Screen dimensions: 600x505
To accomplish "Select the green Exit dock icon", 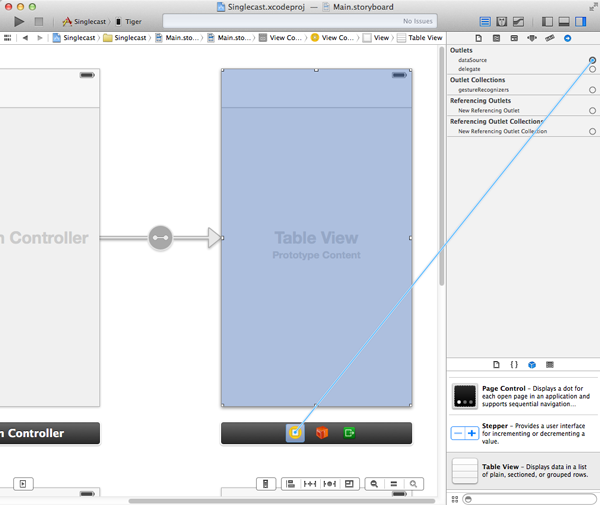I will point(349,433).
